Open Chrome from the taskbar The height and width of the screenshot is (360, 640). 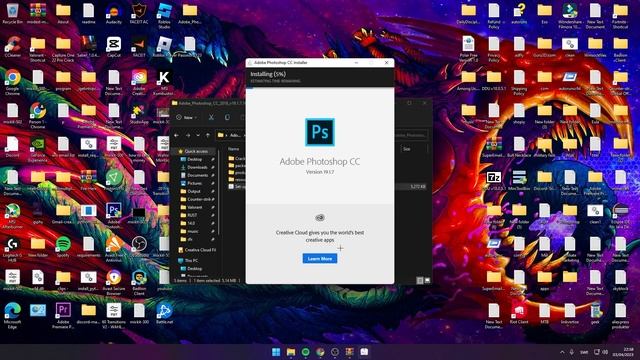tap(320, 352)
